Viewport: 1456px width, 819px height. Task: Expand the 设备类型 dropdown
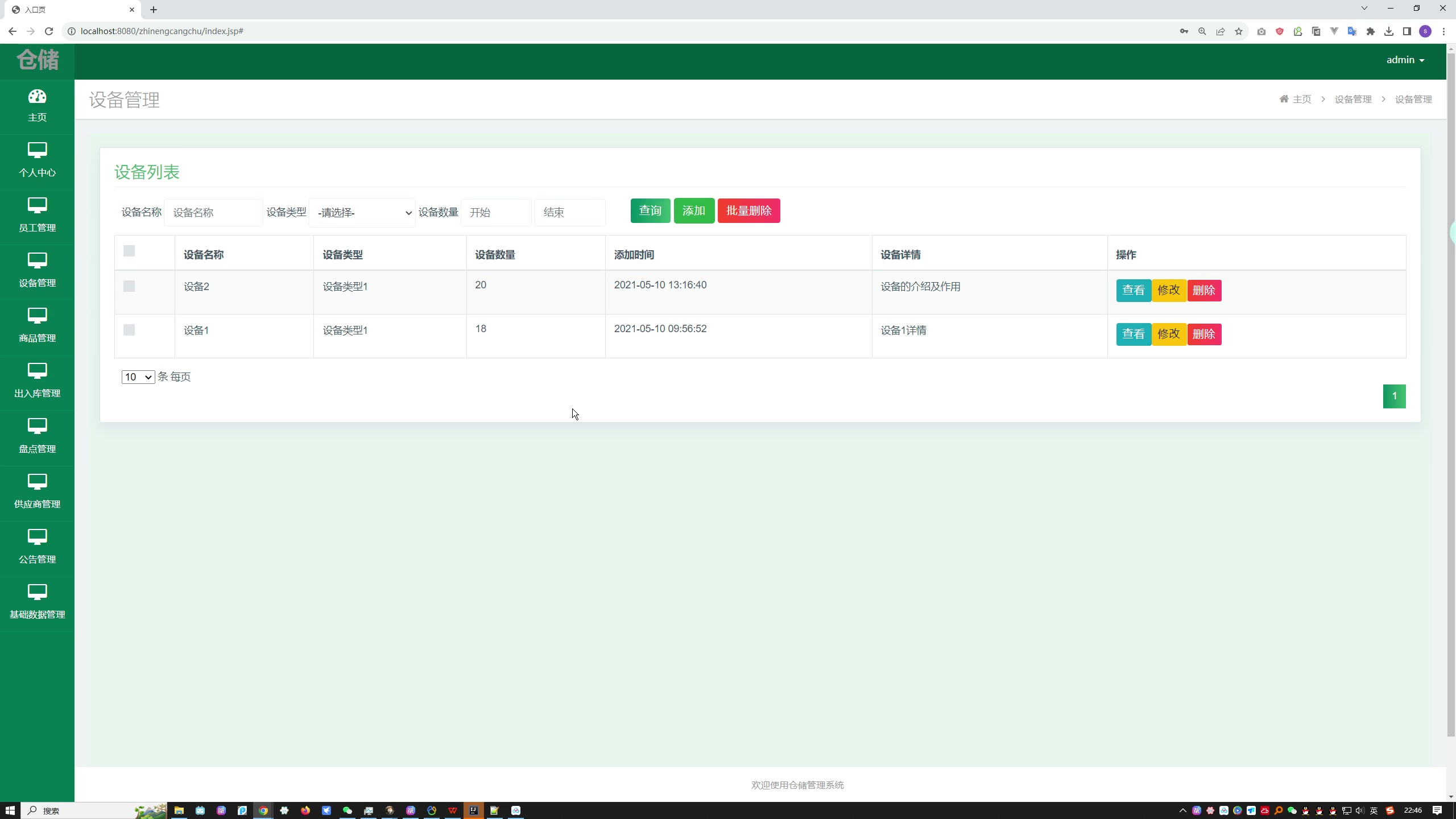(x=362, y=213)
